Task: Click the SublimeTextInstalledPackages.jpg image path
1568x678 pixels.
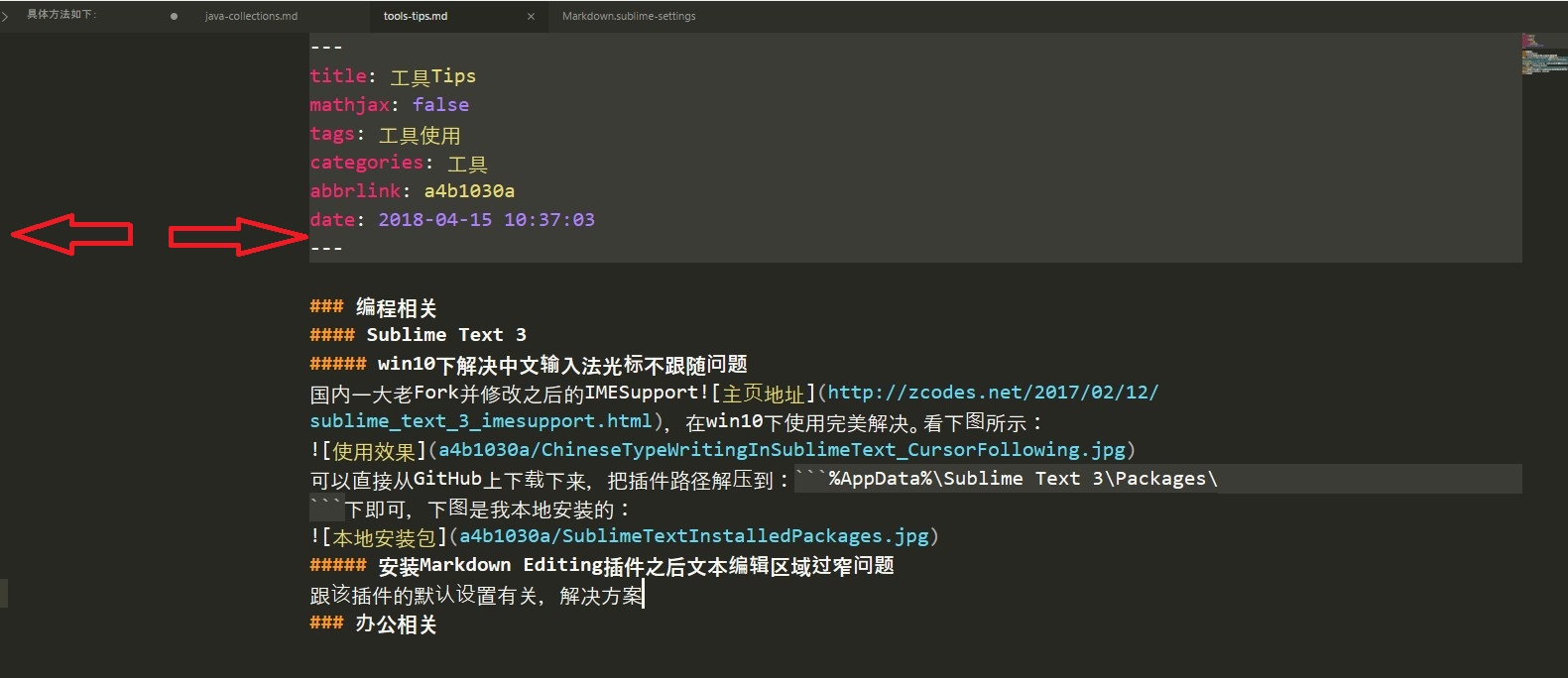Action: tap(693, 536)
